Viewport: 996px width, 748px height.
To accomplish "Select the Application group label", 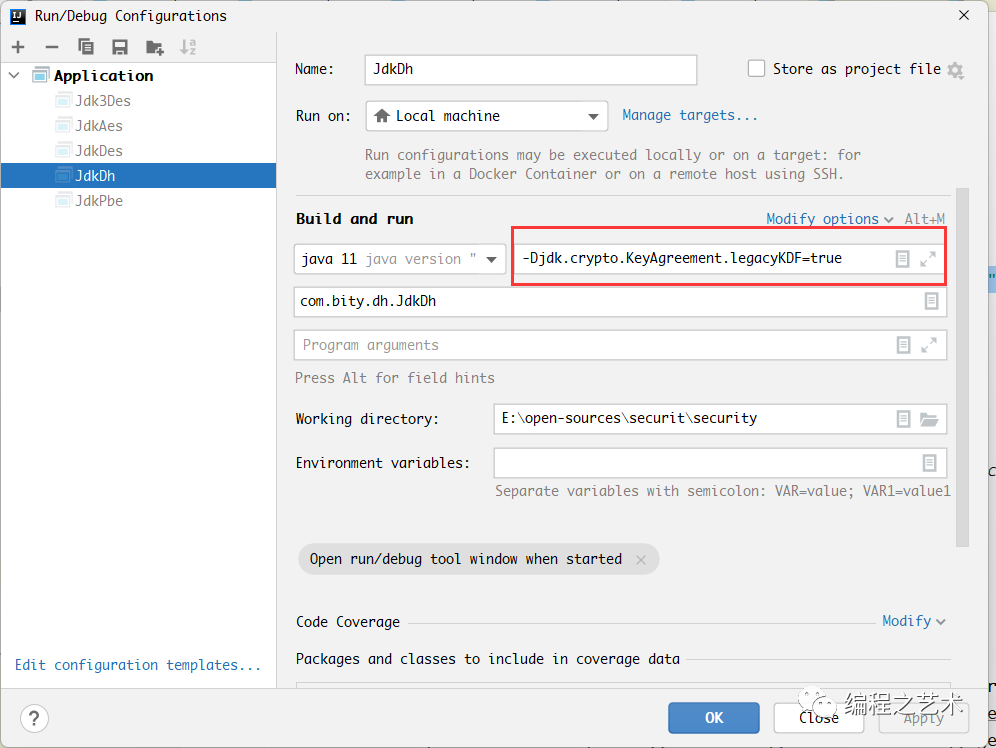I will (x=104, y=76).
